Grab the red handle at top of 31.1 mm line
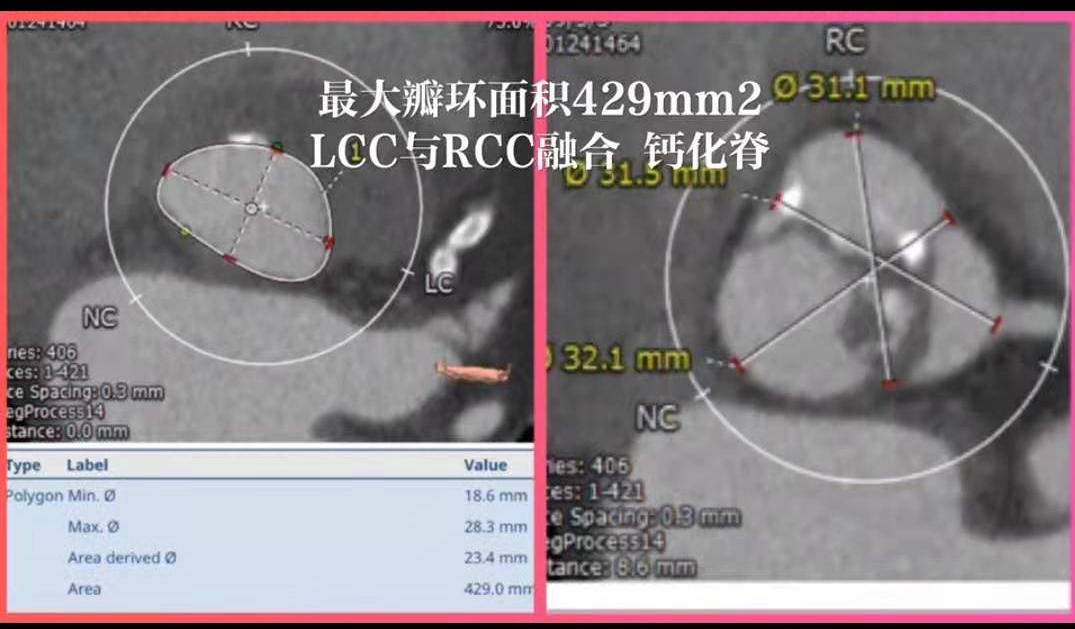 [854, 134]
